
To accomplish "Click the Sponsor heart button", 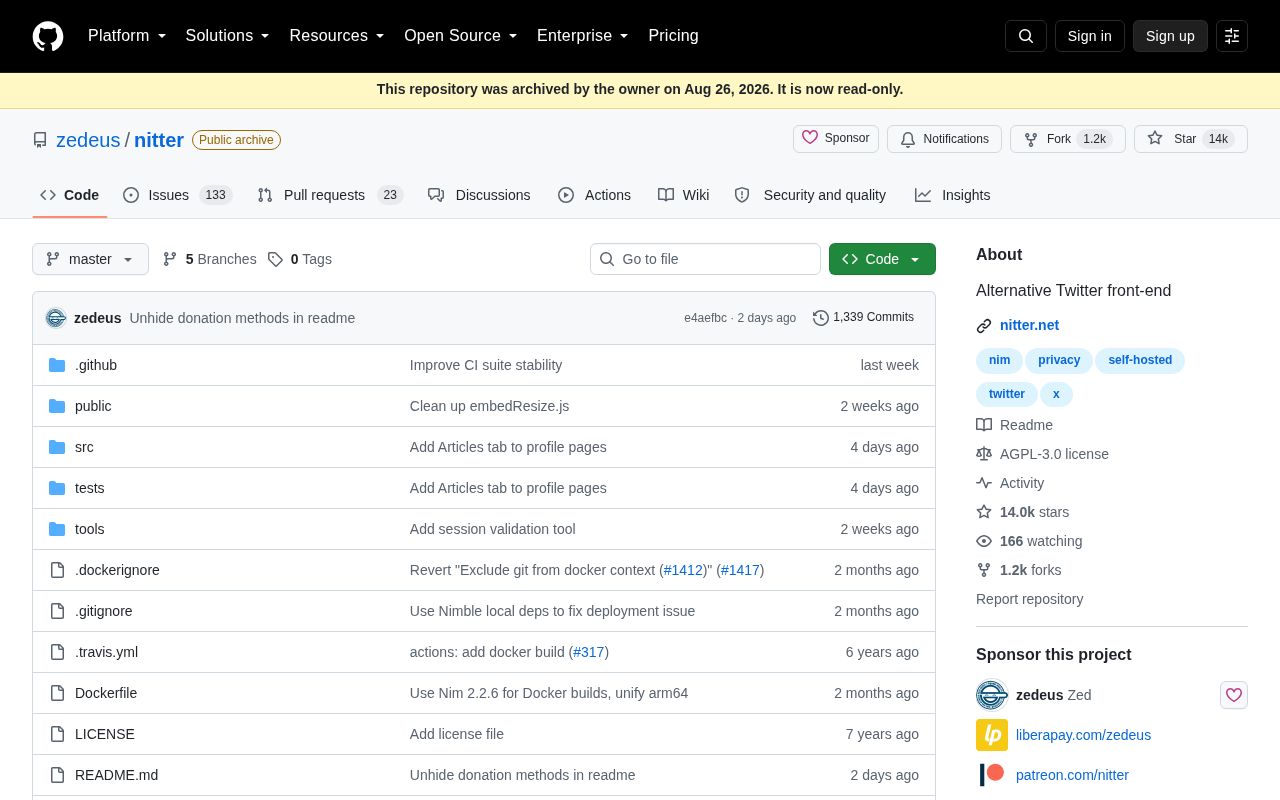I will (836, 139).
